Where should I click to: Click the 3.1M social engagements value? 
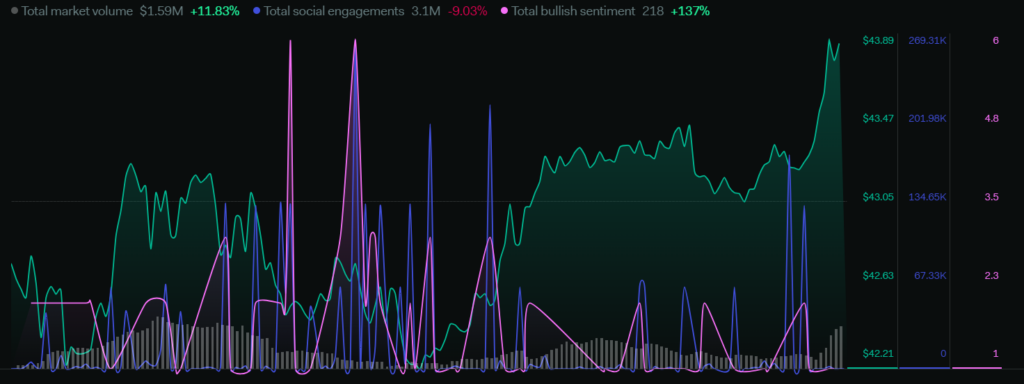pos(426,11)
